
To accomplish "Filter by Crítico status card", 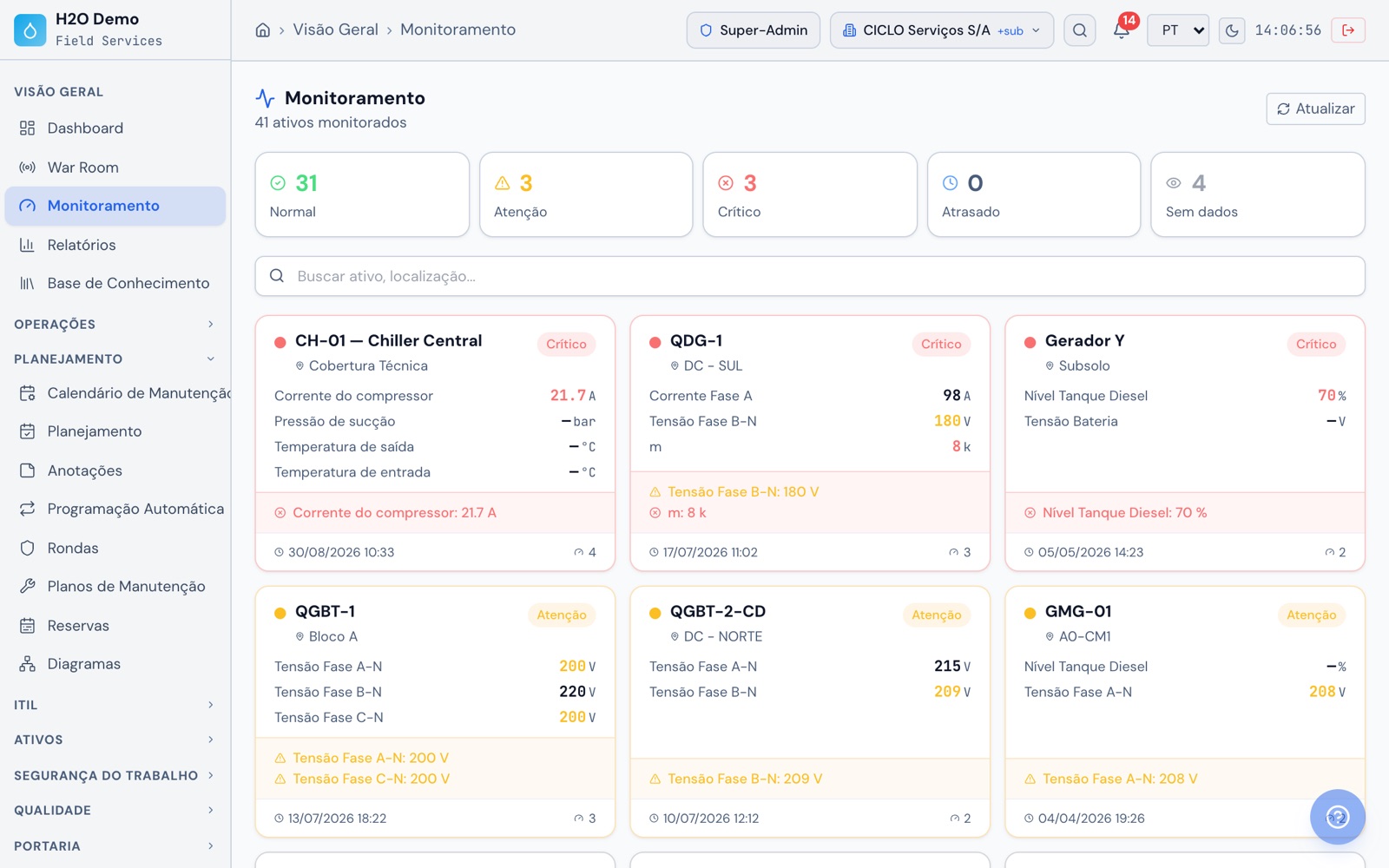I will point(810,194).
